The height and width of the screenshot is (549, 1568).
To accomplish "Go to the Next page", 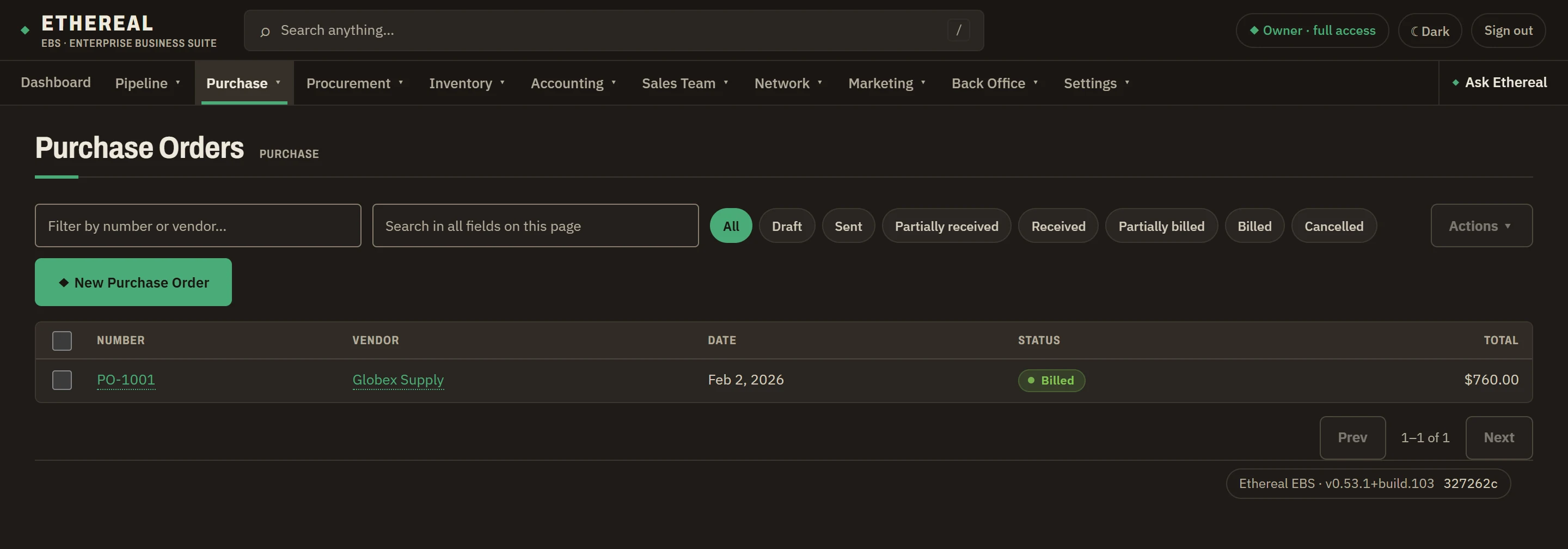I will 1499,437.
